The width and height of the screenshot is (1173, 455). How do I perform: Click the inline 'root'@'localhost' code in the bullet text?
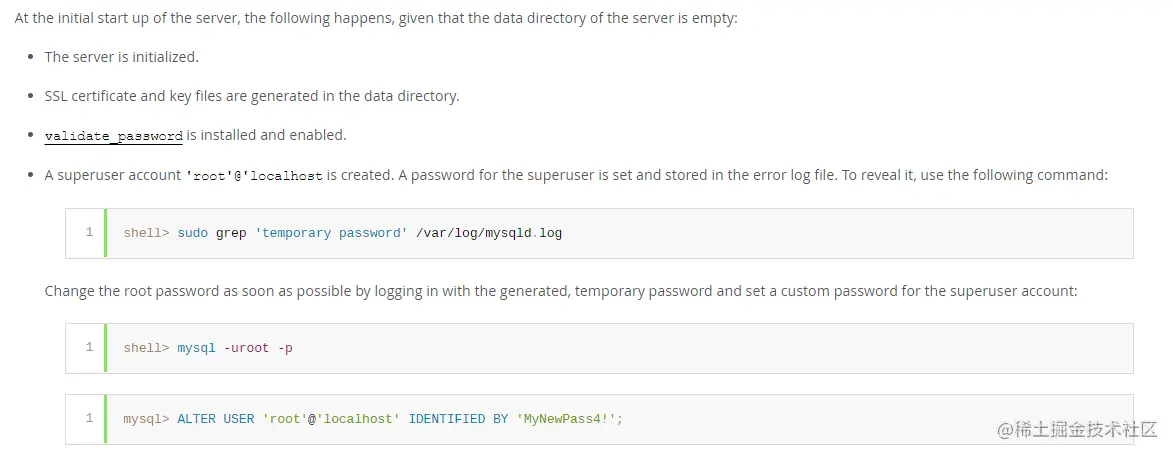(254, 175)
